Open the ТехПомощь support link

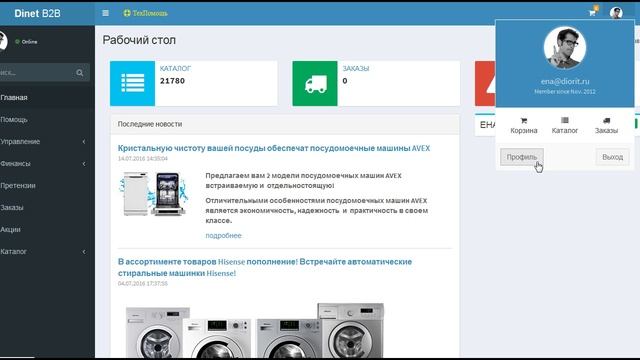pyautogui.click(x=145, y=13)
